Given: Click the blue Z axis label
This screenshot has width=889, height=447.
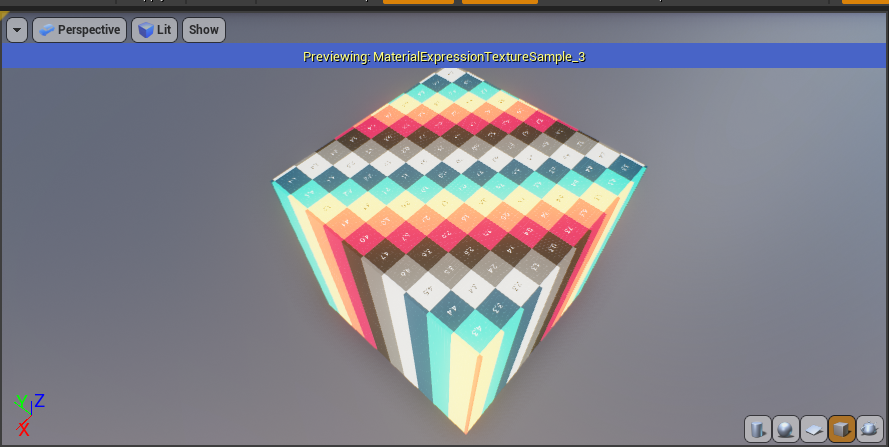Looking at the screenshot, I should click(39, 401).
